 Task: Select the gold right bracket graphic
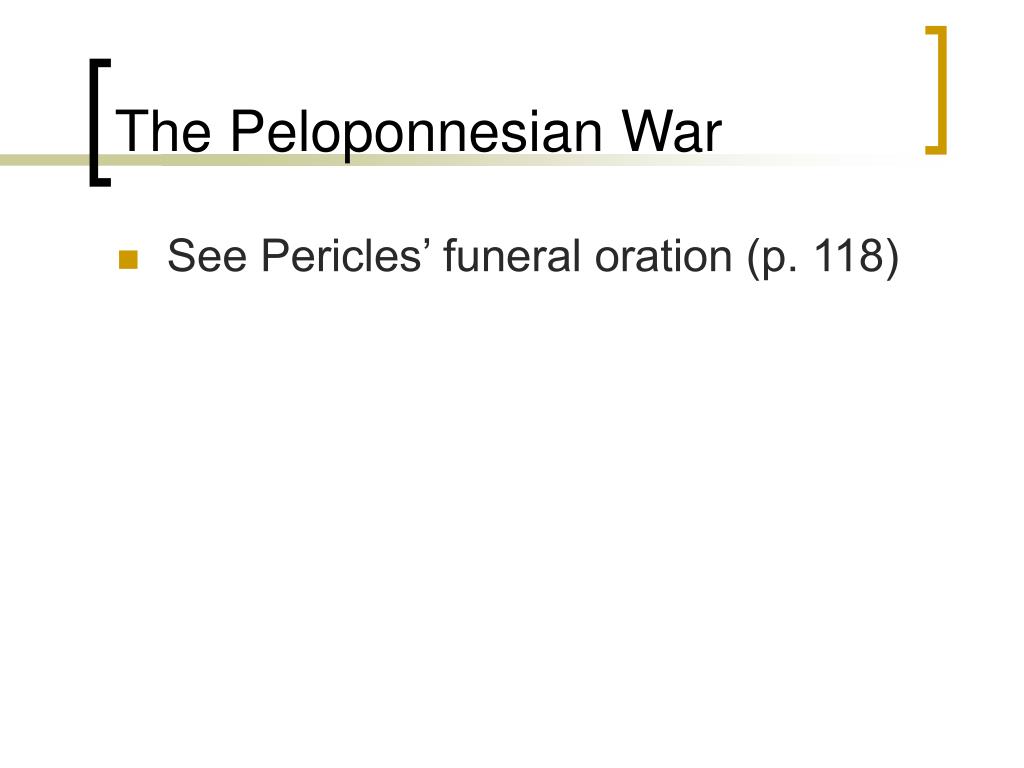(x=936, y=90)
